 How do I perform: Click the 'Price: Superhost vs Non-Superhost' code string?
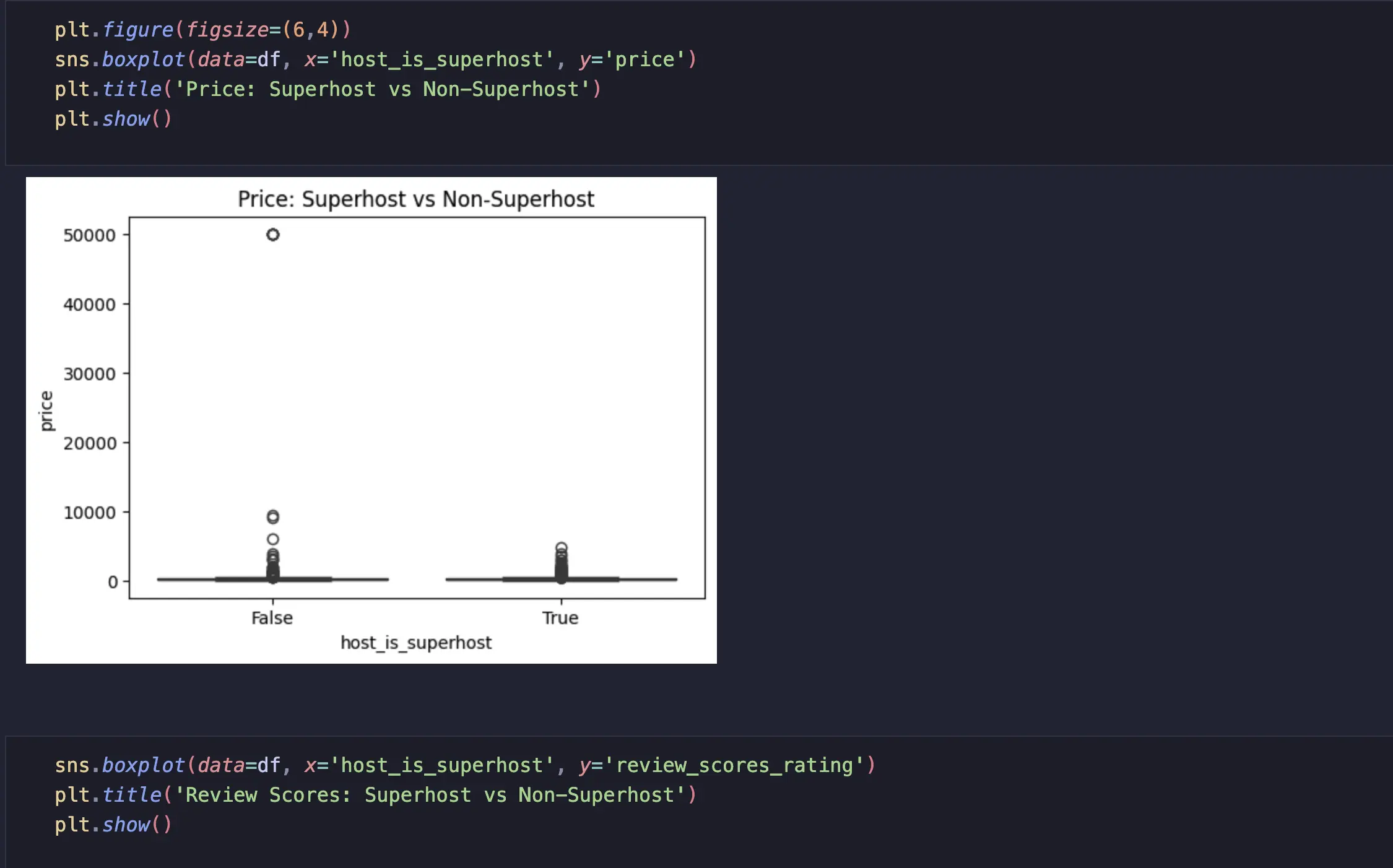(x=383, y=89)
